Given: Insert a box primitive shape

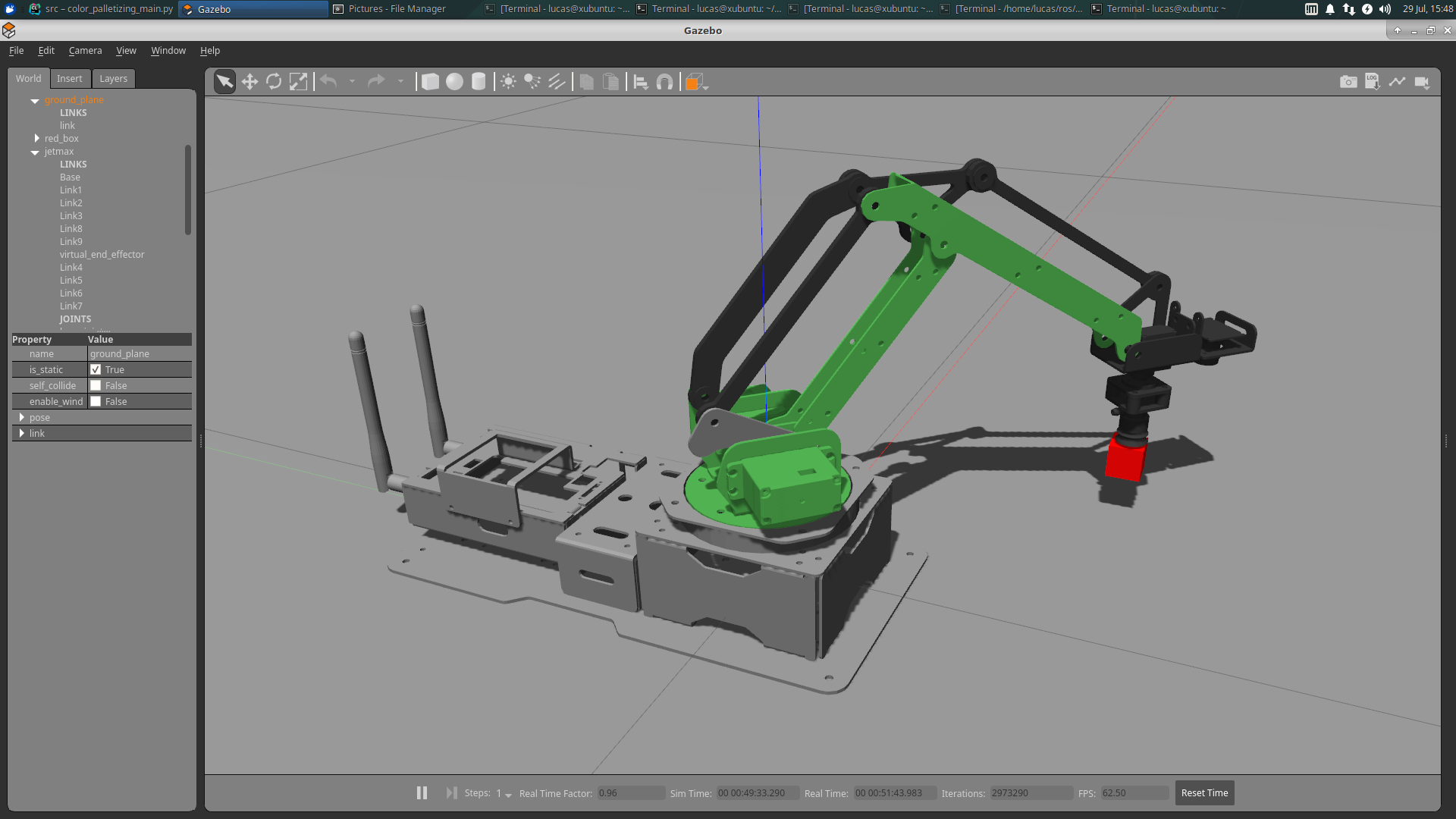Looking at the screenshot, I should 430,82.
